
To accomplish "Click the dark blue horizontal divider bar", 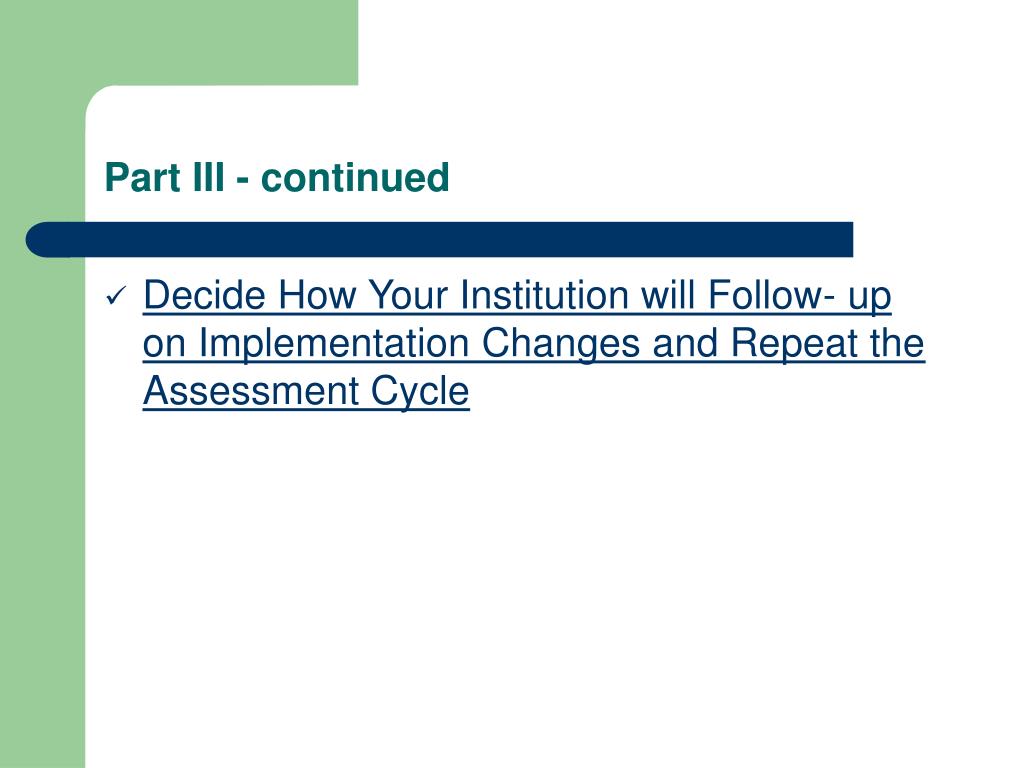I will tap(440, 240).
